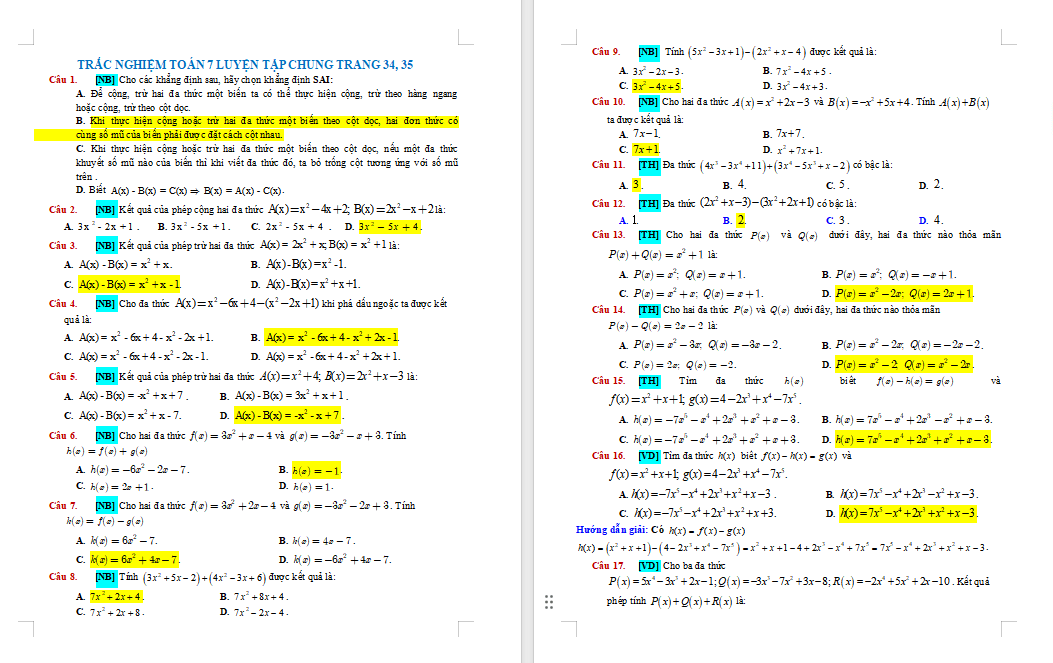
Task: Click the highlighted answer B sentence in Câu 1
Action: [x=246, y=128]
